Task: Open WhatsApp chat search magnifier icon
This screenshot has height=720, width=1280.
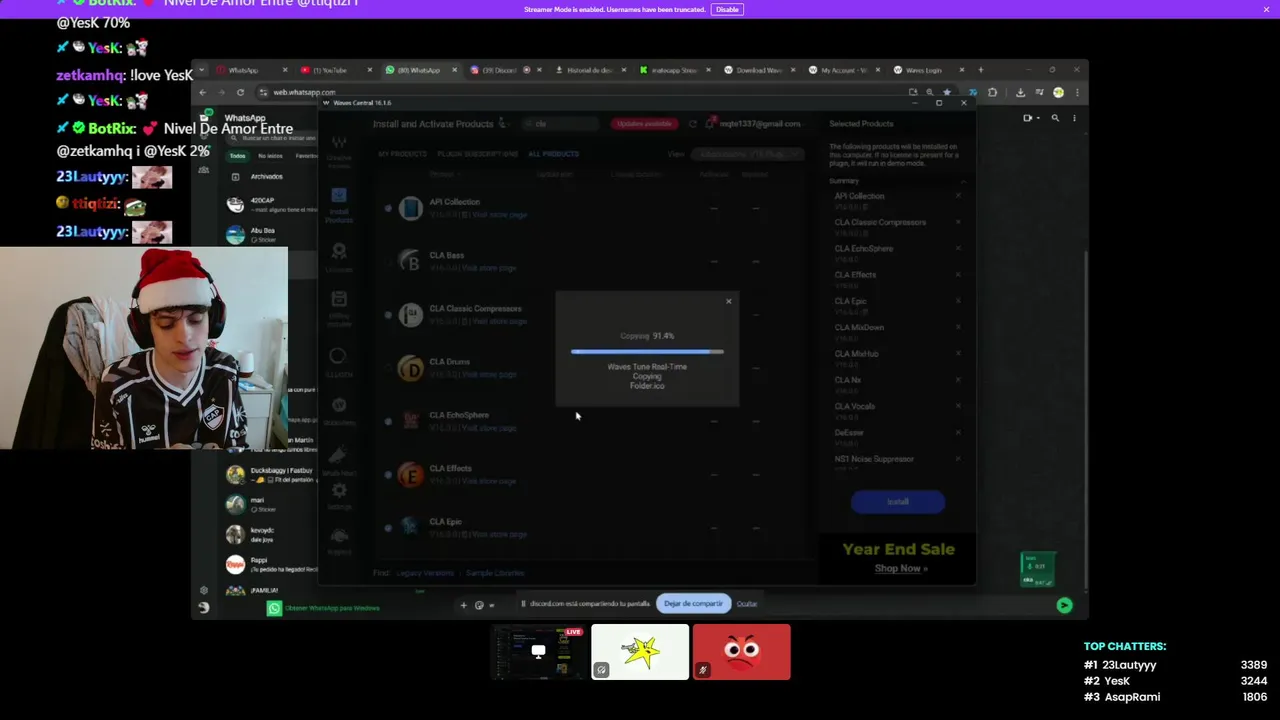Action: tap(1055, 118)
